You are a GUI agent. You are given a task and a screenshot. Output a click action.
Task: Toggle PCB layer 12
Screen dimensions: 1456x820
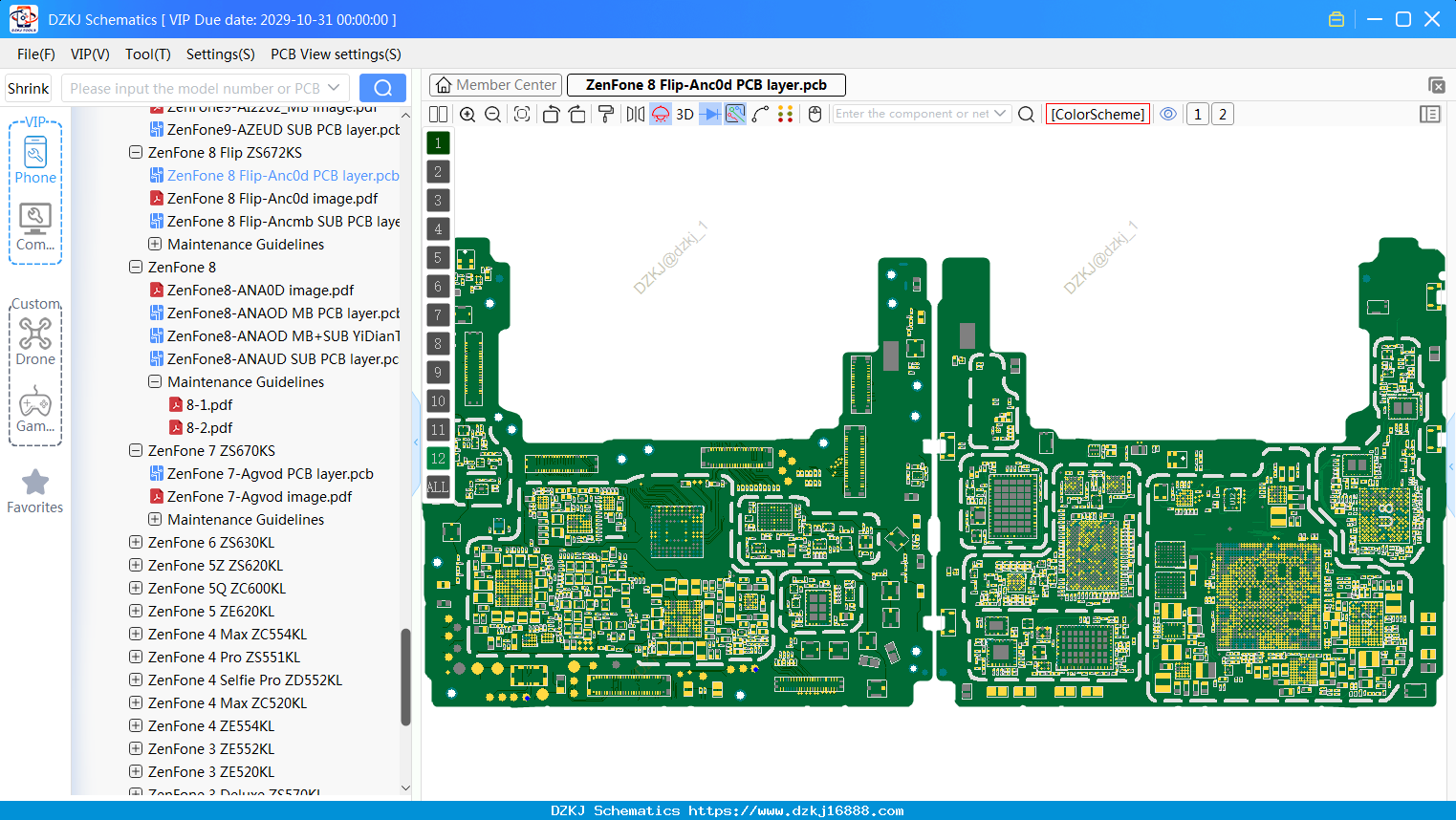click(438, 458)
